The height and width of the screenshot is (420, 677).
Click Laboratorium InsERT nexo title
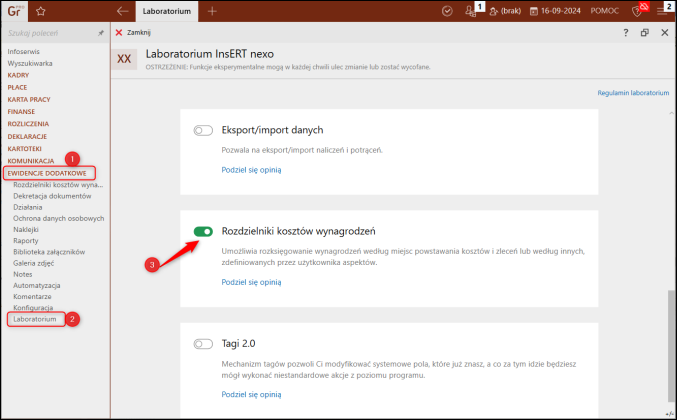pyautogui.click(x=210, y=54)
